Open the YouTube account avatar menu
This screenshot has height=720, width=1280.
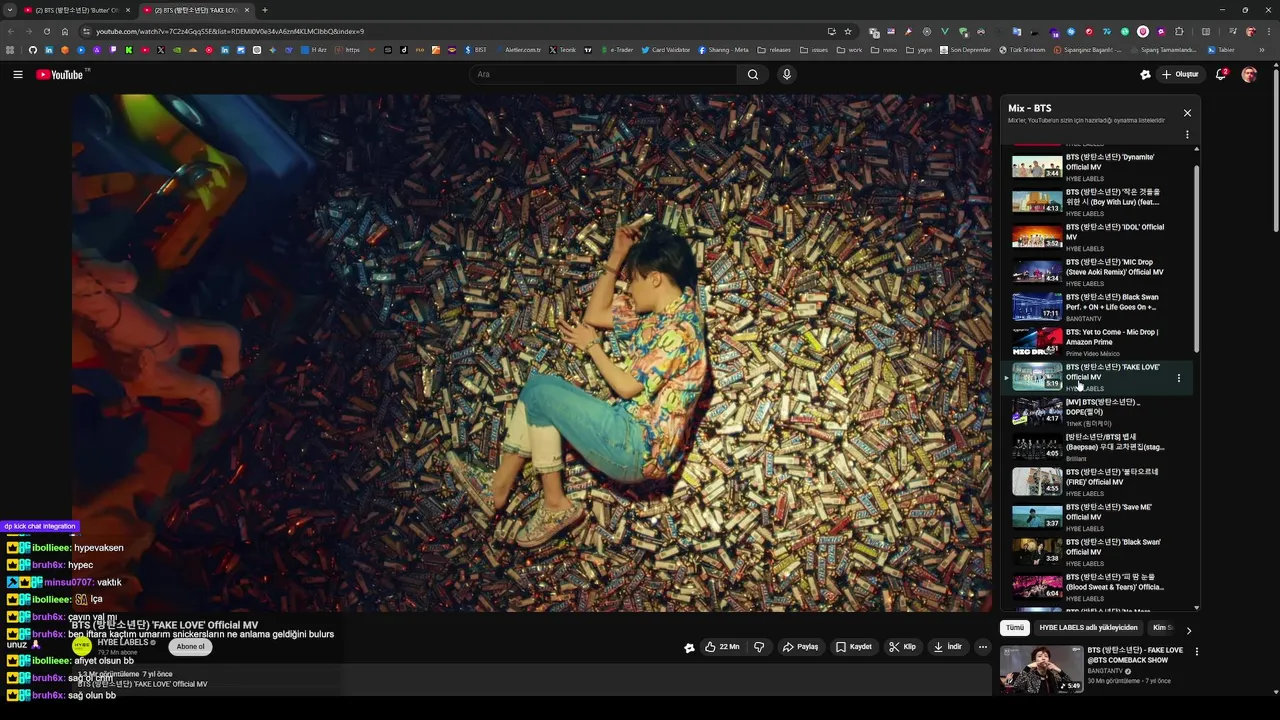(1249, 74)
